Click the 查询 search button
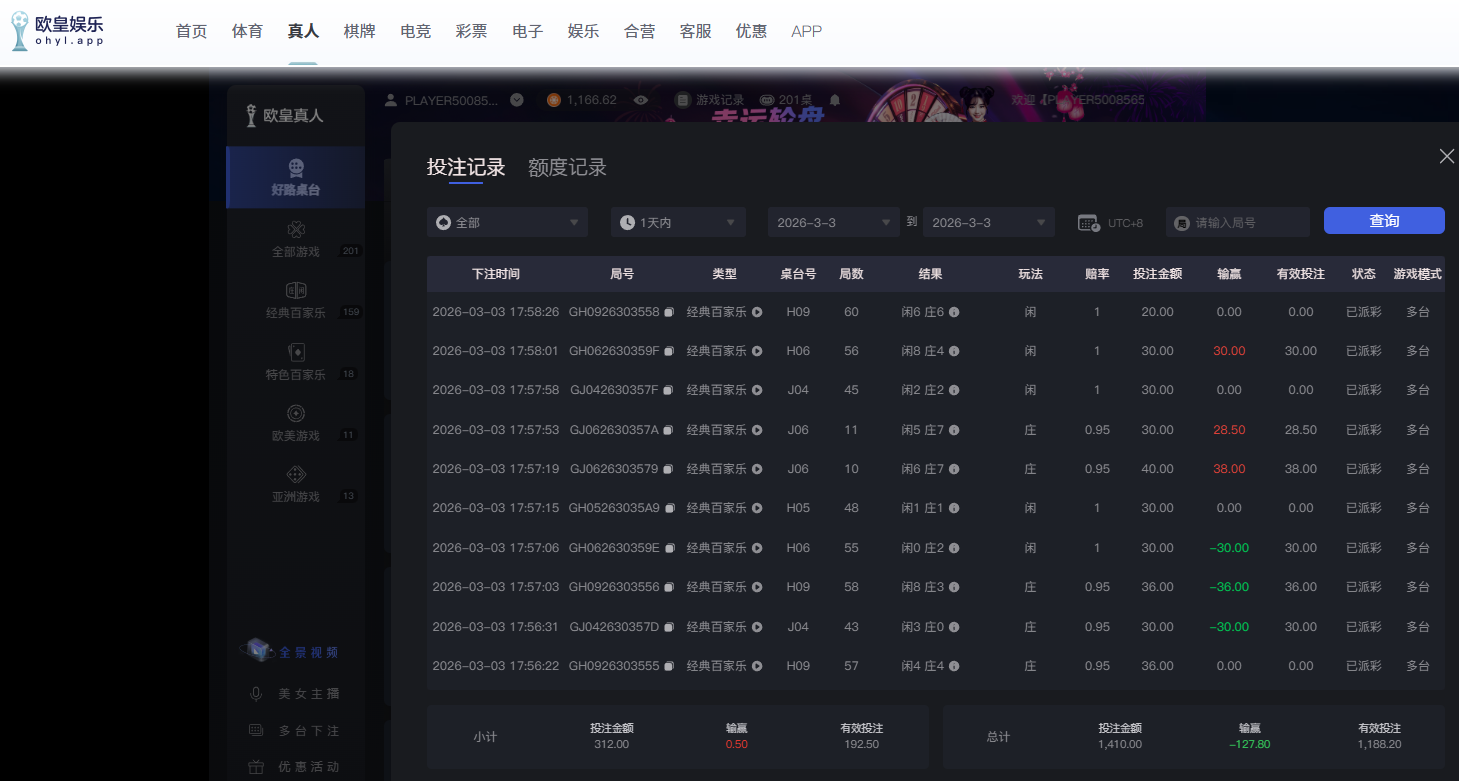The width and height of the screenshot is (1459, 781). pos(1384,221)
